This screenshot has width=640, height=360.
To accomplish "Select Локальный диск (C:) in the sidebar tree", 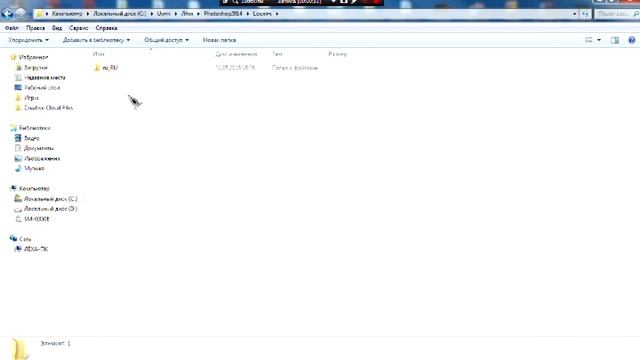I will (x=50, y=199).
